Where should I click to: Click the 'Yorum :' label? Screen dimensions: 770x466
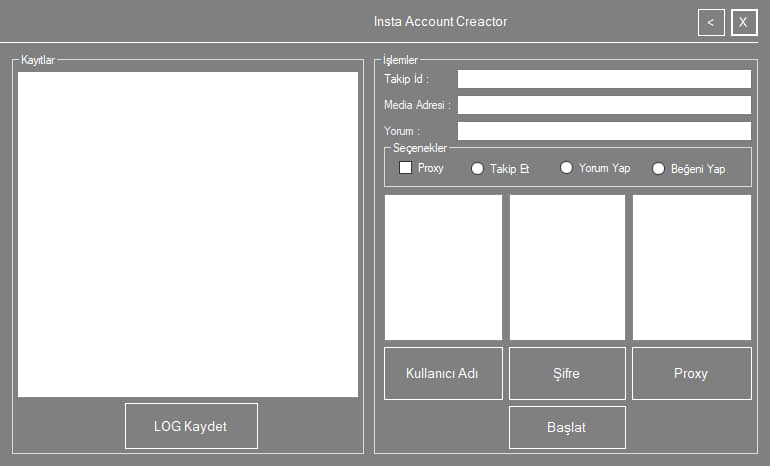[402, 131]
